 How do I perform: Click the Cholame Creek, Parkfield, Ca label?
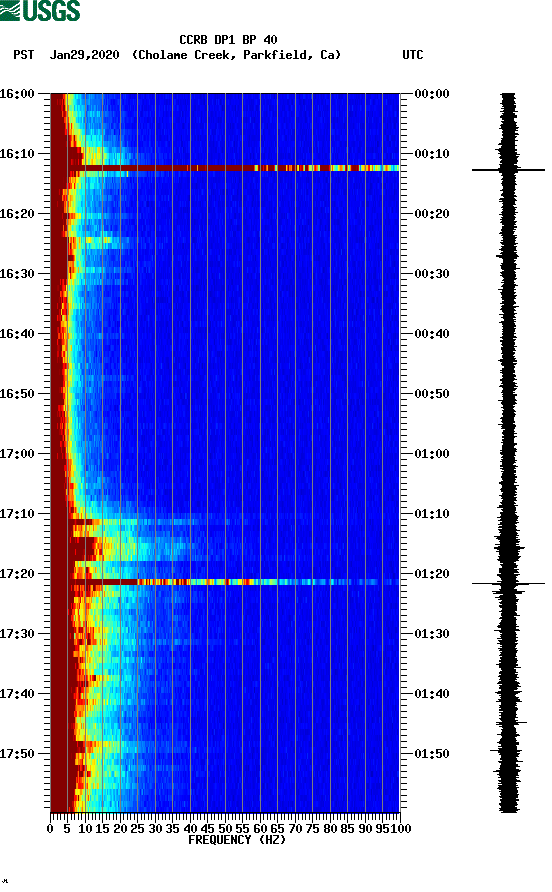point(236,55)
